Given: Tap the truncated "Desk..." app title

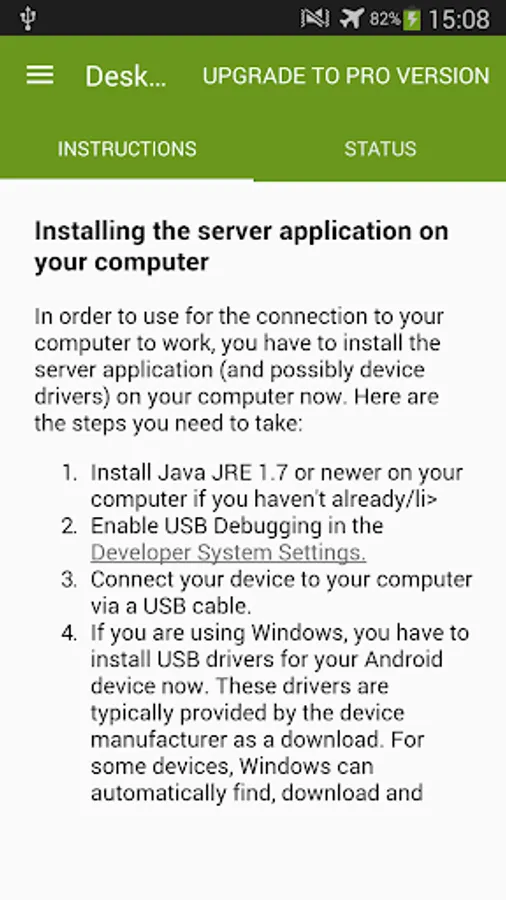Looking at the screenshot, I should tap(126, 76).
